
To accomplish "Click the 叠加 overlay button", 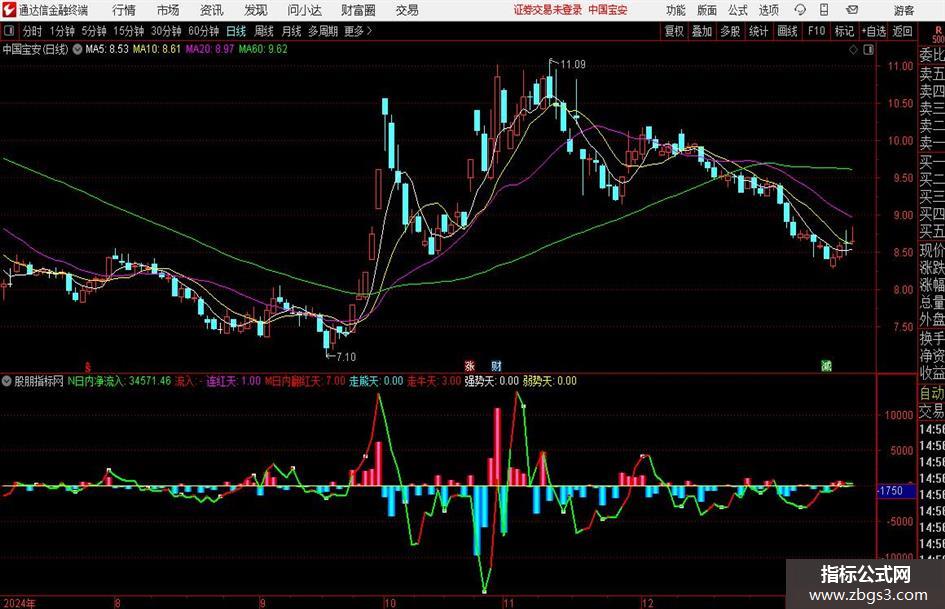I will coord(702,31).
